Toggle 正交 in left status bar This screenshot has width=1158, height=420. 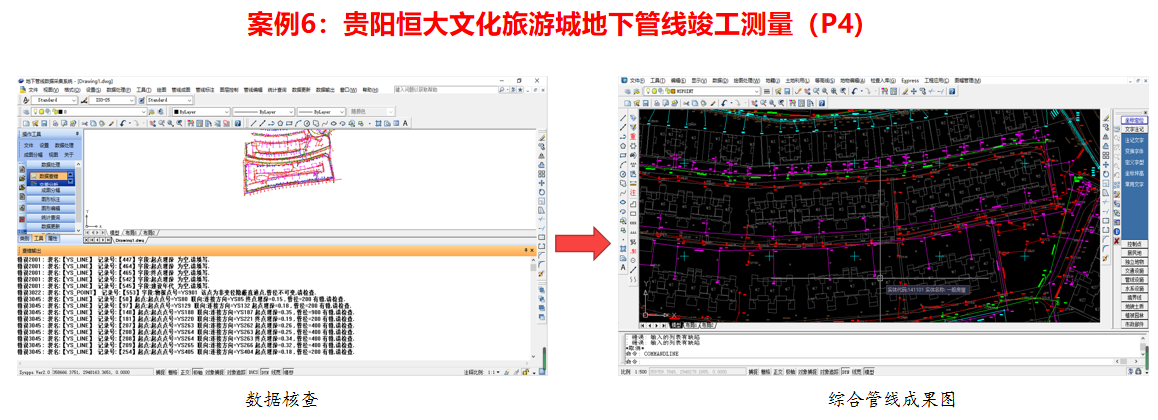click(x=185, y=372)
